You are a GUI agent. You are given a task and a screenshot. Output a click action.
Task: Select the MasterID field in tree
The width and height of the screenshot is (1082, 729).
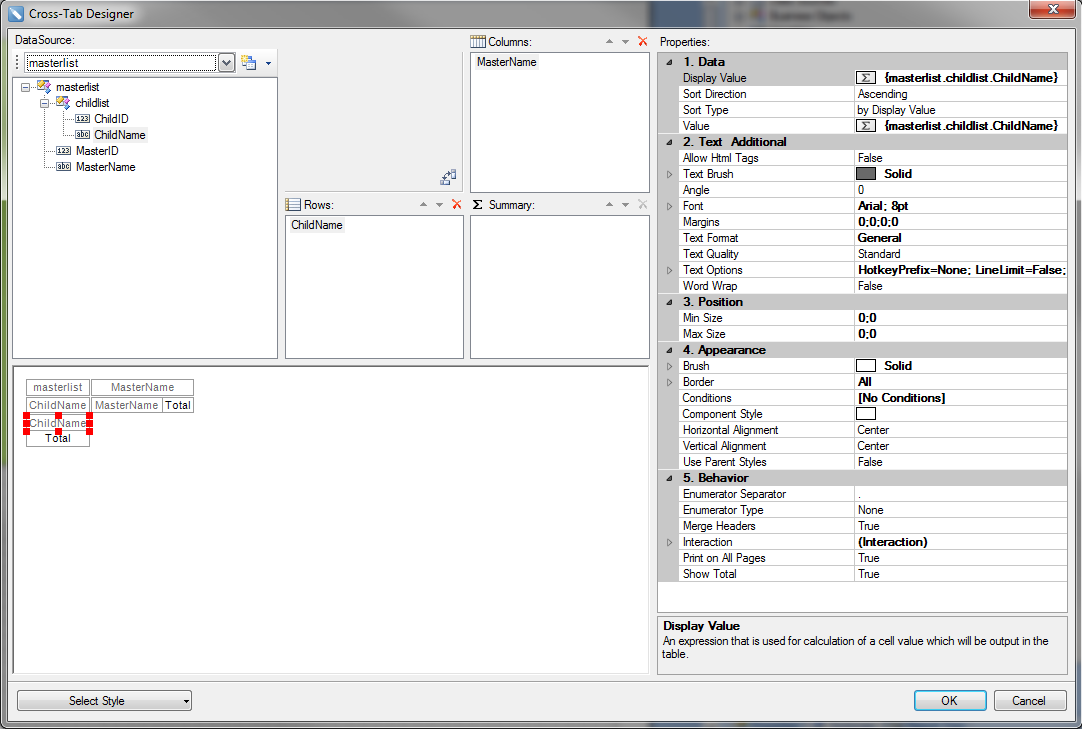point(97,150)
